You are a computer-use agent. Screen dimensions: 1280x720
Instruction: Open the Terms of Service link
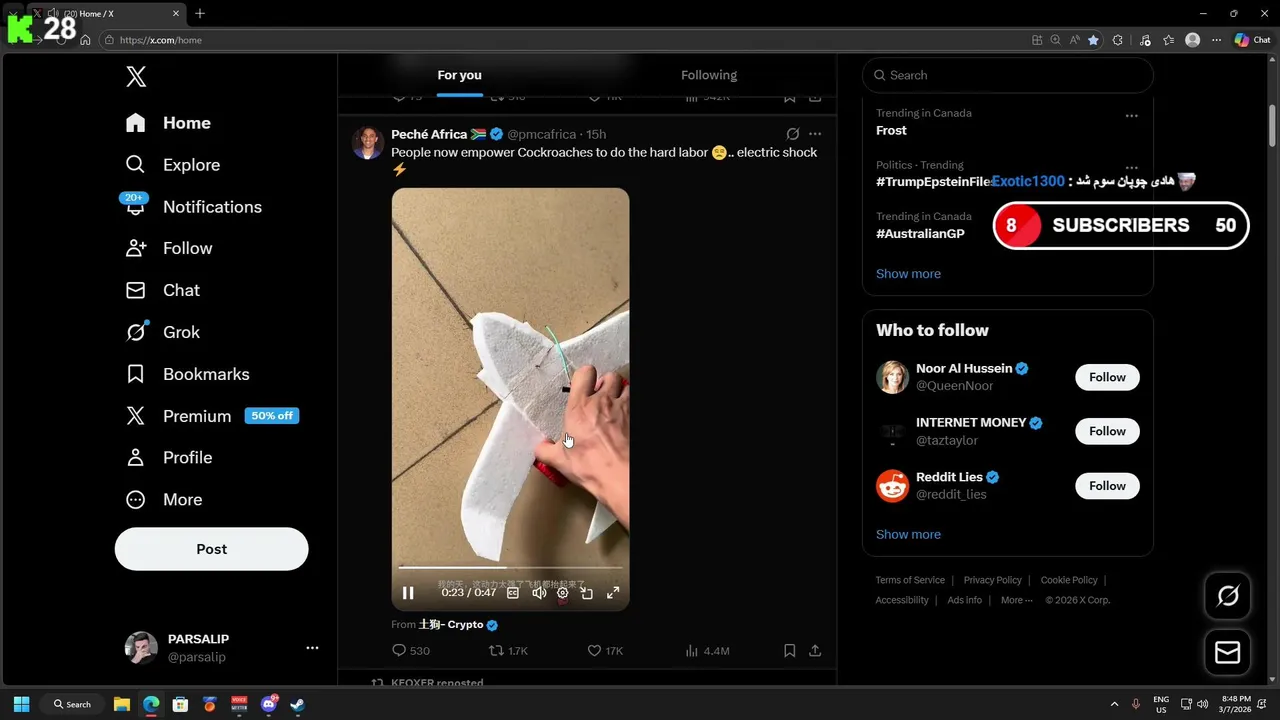tap(910, 580)
